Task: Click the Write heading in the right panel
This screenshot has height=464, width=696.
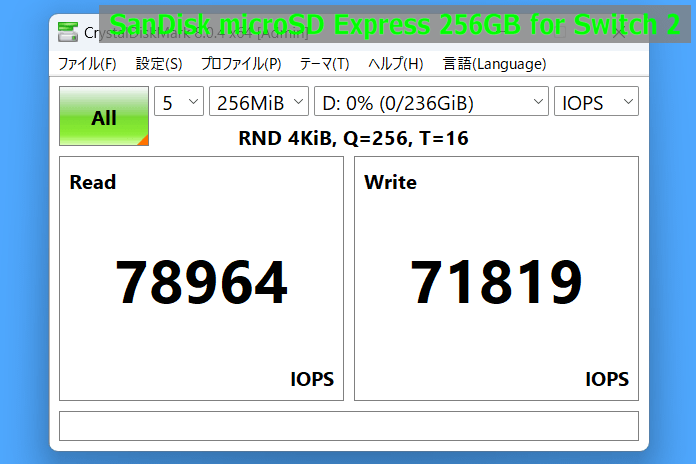Action: click(390, 182)
